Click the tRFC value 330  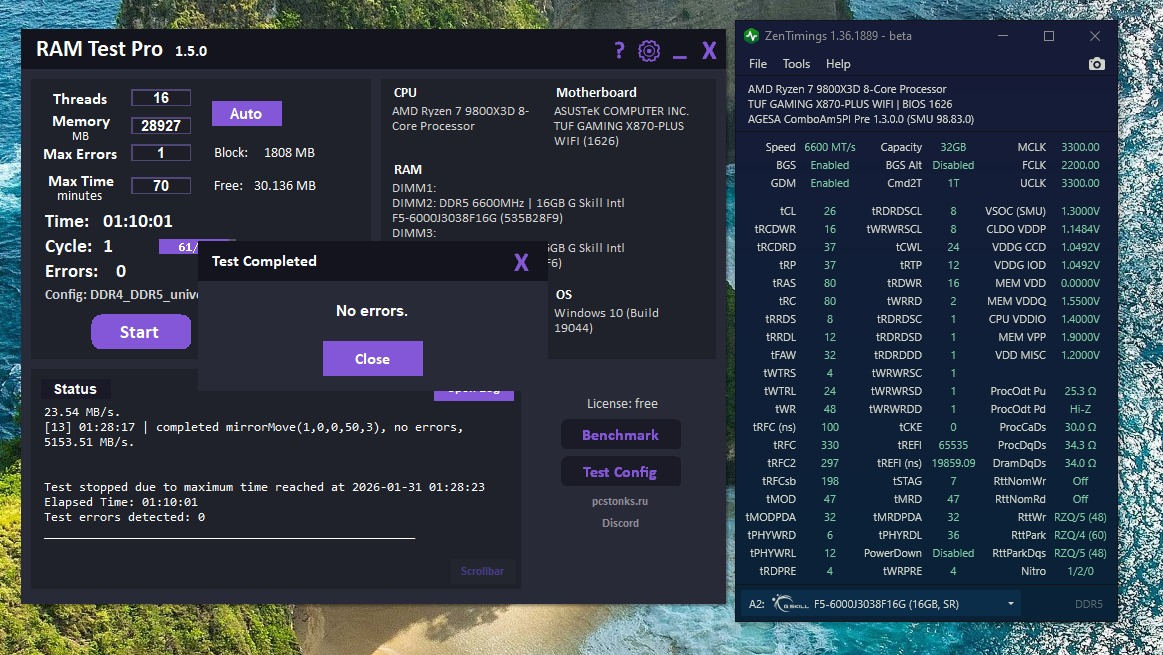830,445
